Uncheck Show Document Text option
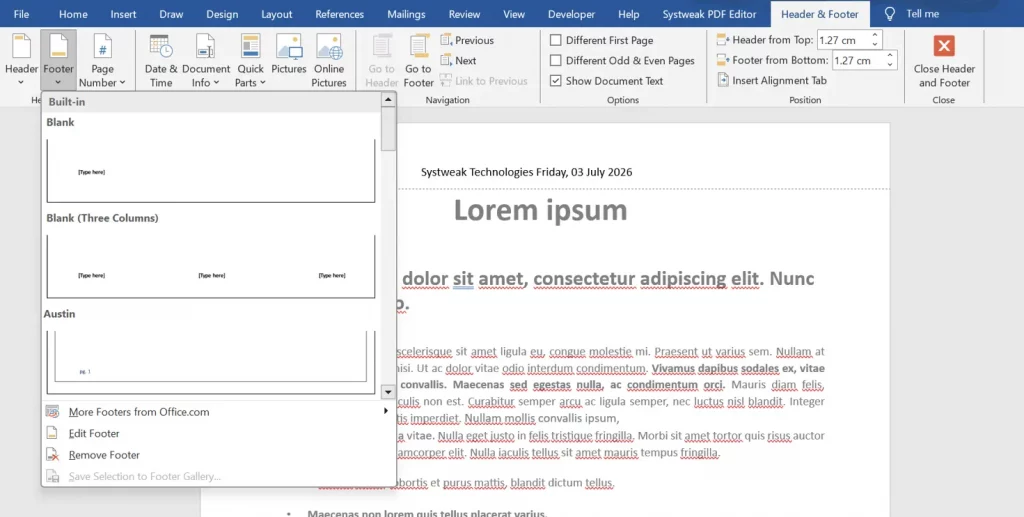This screenshot has height=517, width=1024. point(556,81)
